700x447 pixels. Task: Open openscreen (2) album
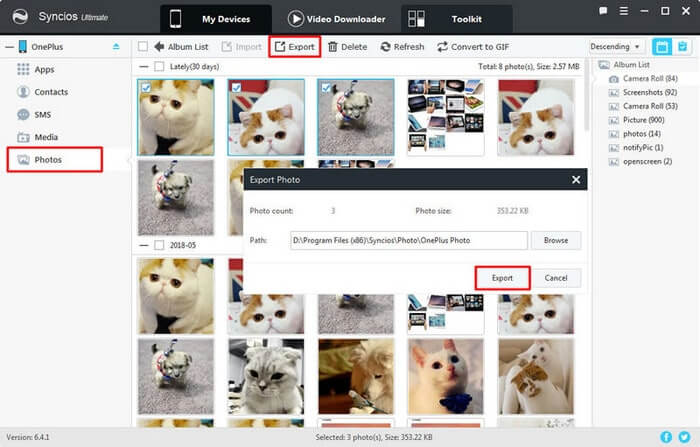click(x=640, y=161)
